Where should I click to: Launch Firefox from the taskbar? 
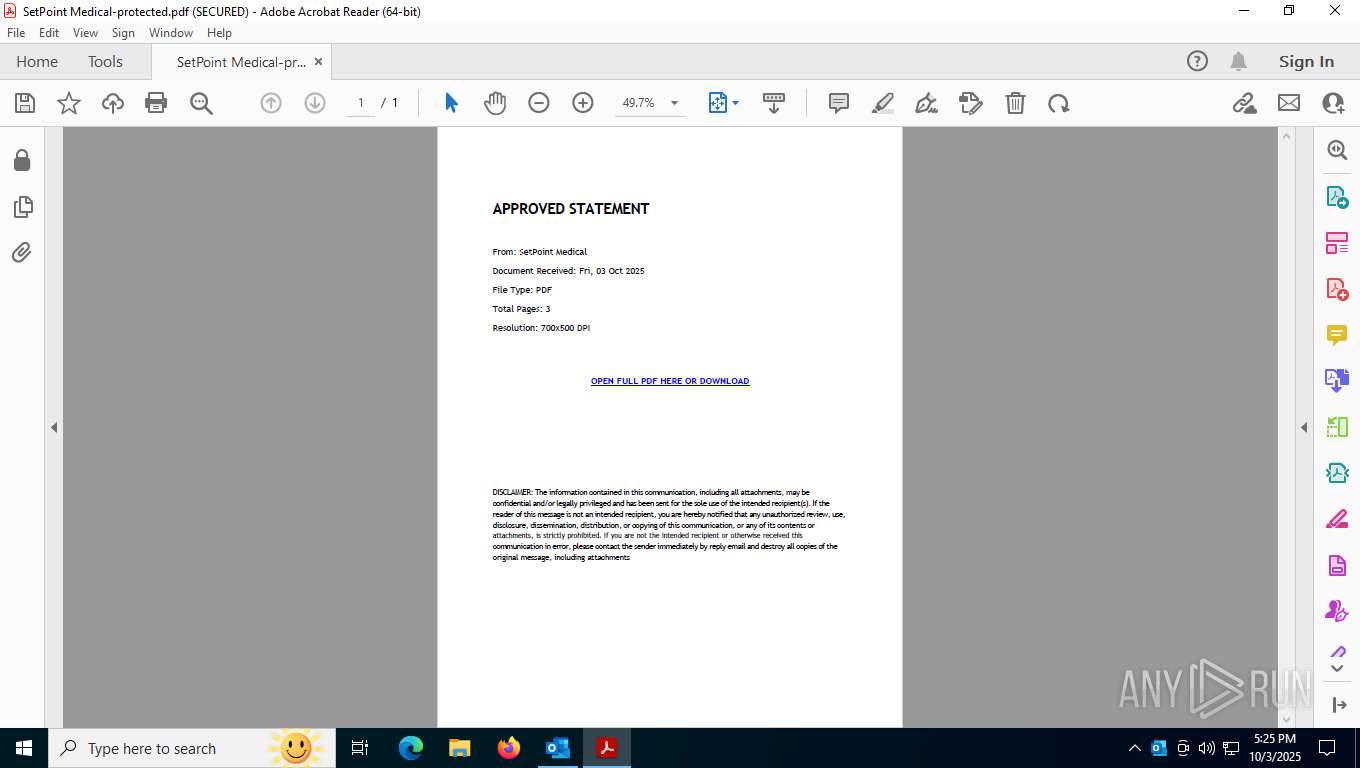[x=509, y=748]
